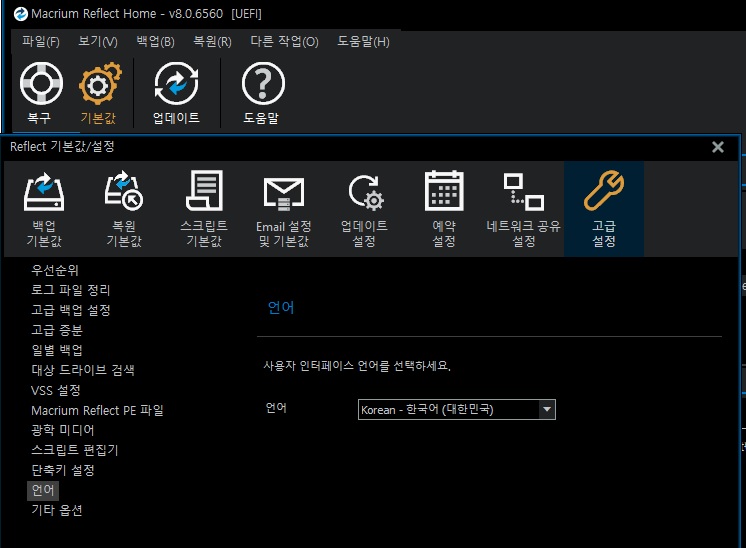Select 우선순위 in settings list
The height and width of the screenshot is (548, 746).
tap(55, 270)
